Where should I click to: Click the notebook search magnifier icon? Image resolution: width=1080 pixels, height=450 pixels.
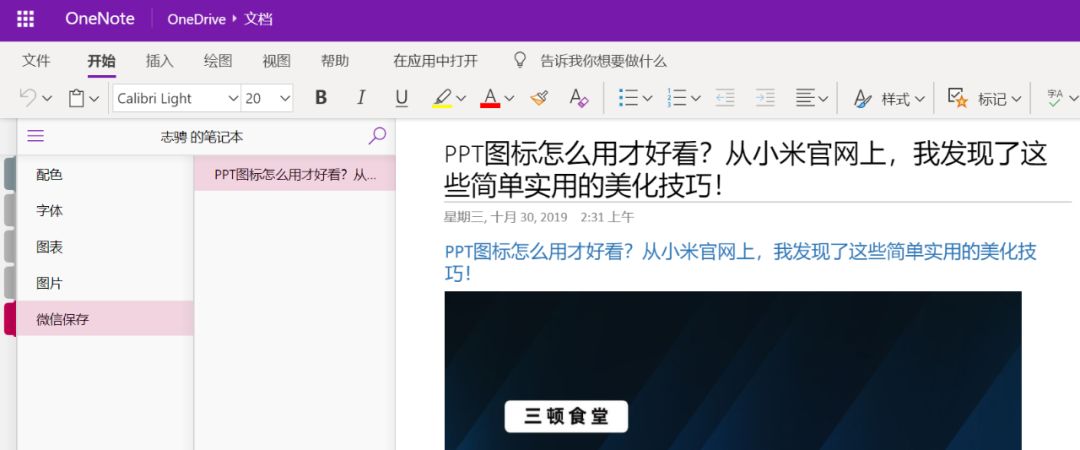377,136
